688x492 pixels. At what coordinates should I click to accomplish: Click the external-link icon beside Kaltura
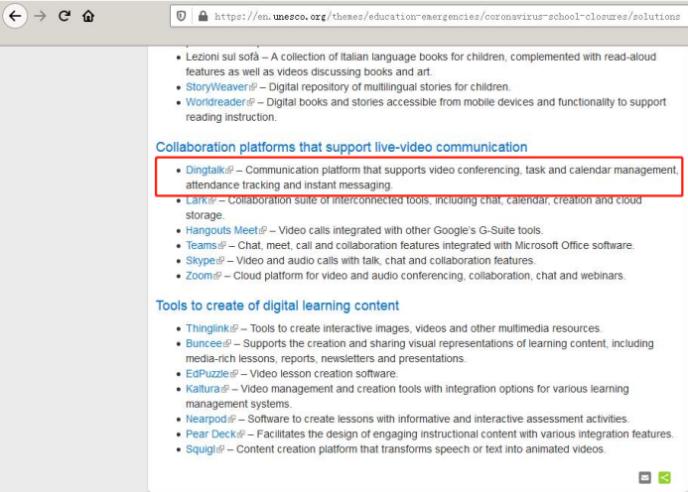pos(225,389)
